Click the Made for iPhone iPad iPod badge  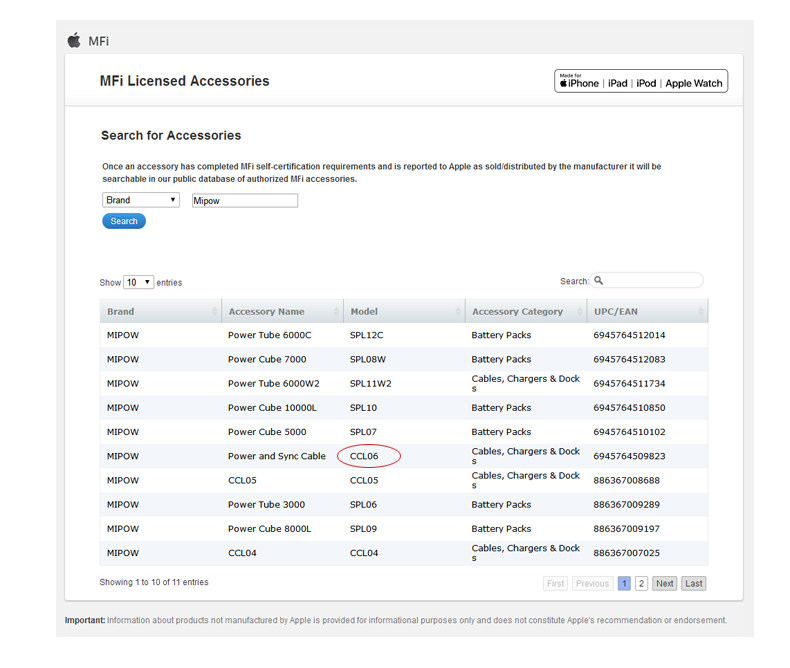(641, 81)
